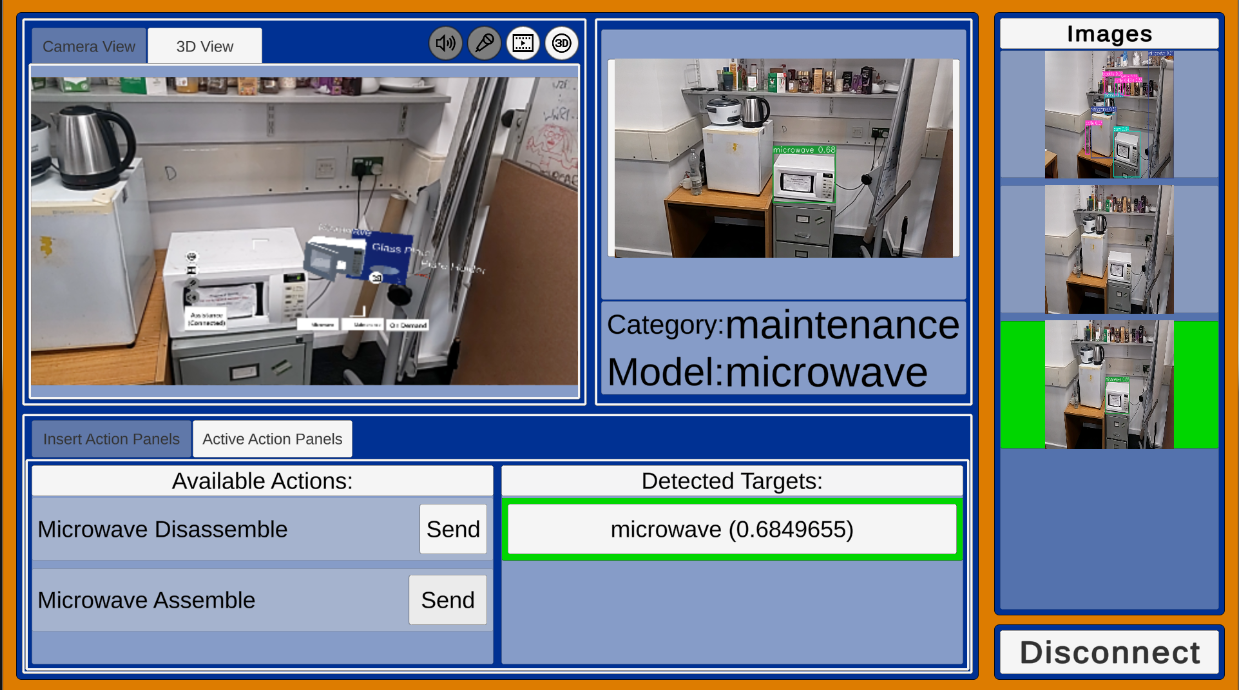Switch to the Camera View tab
Screen dimensions: 1239x690
click(x=89, y=46)
